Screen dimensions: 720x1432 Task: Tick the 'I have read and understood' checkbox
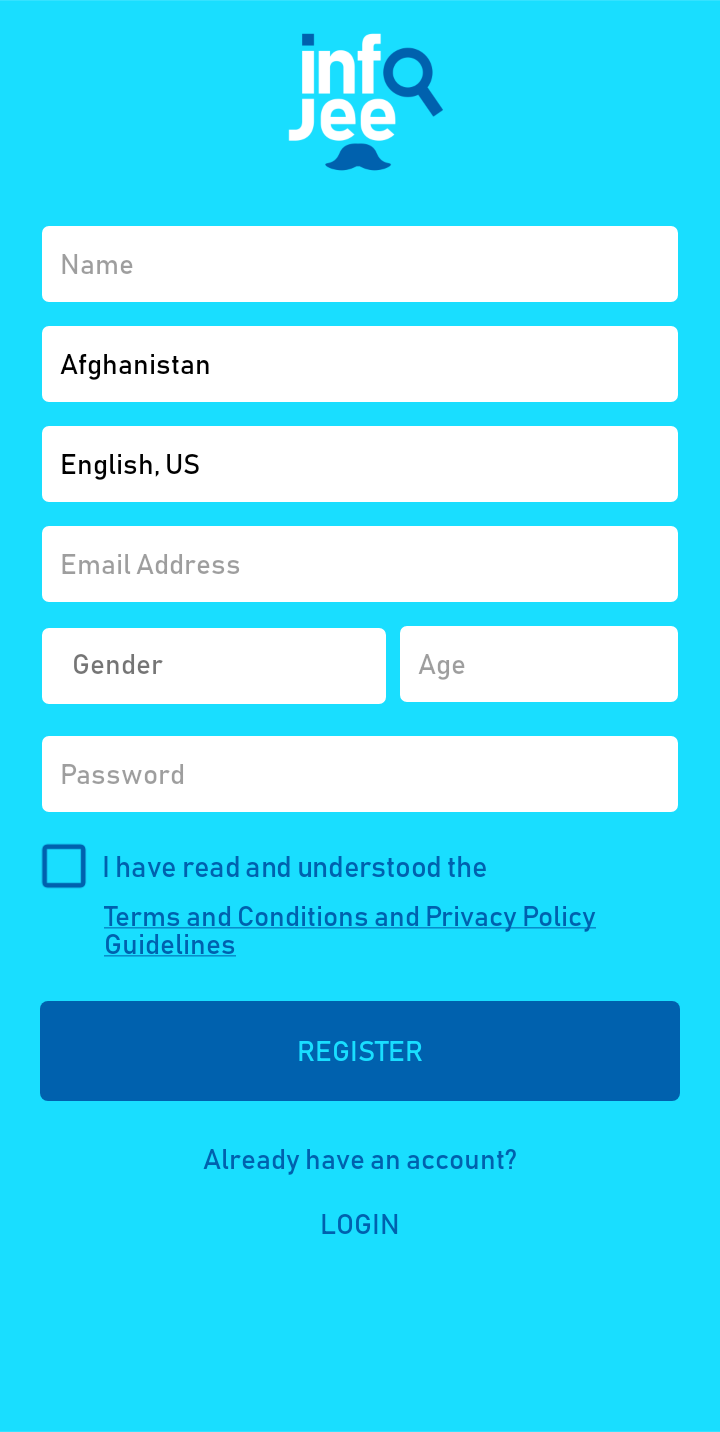63,866
